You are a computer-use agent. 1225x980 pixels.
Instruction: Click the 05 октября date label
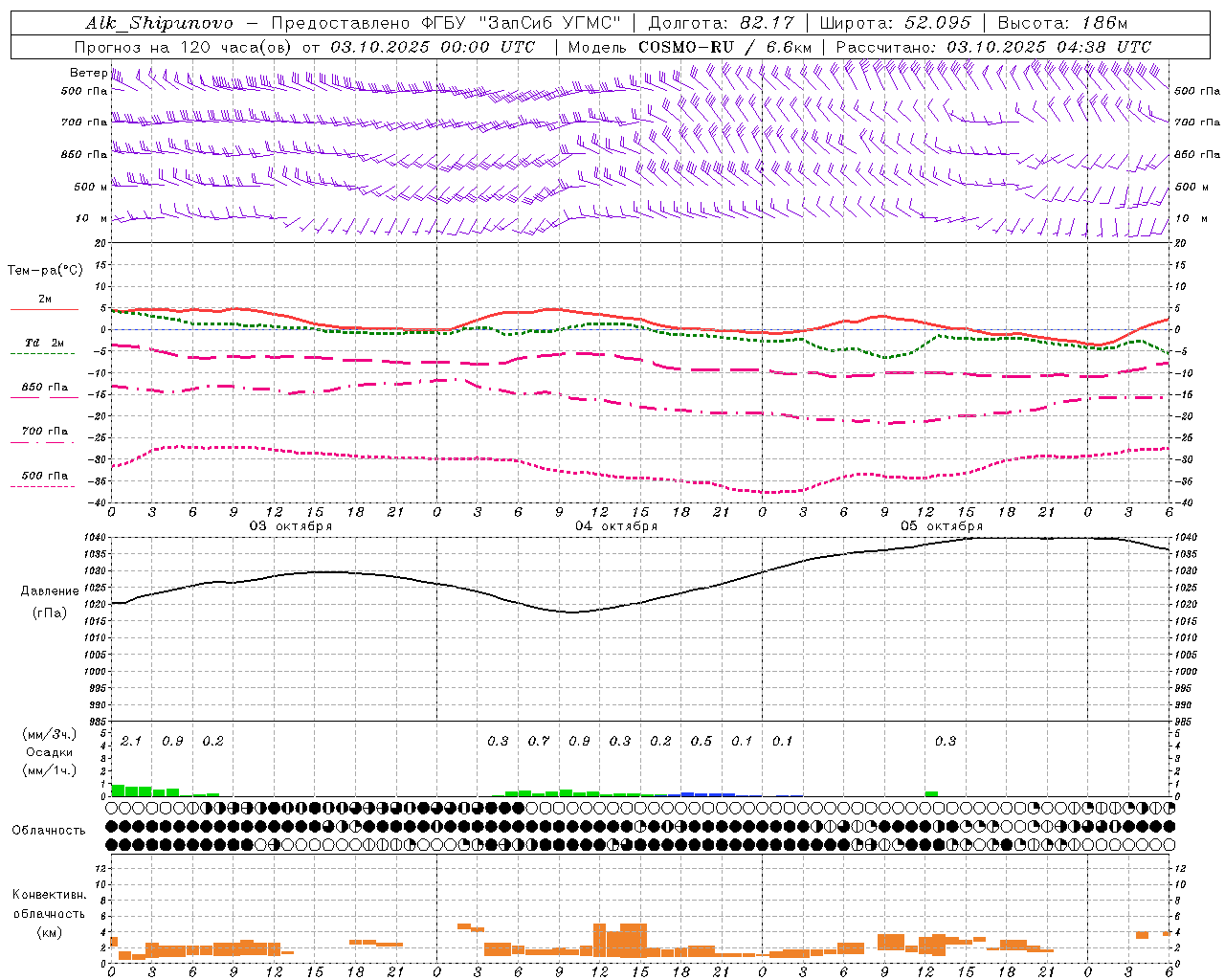(942, 526)
